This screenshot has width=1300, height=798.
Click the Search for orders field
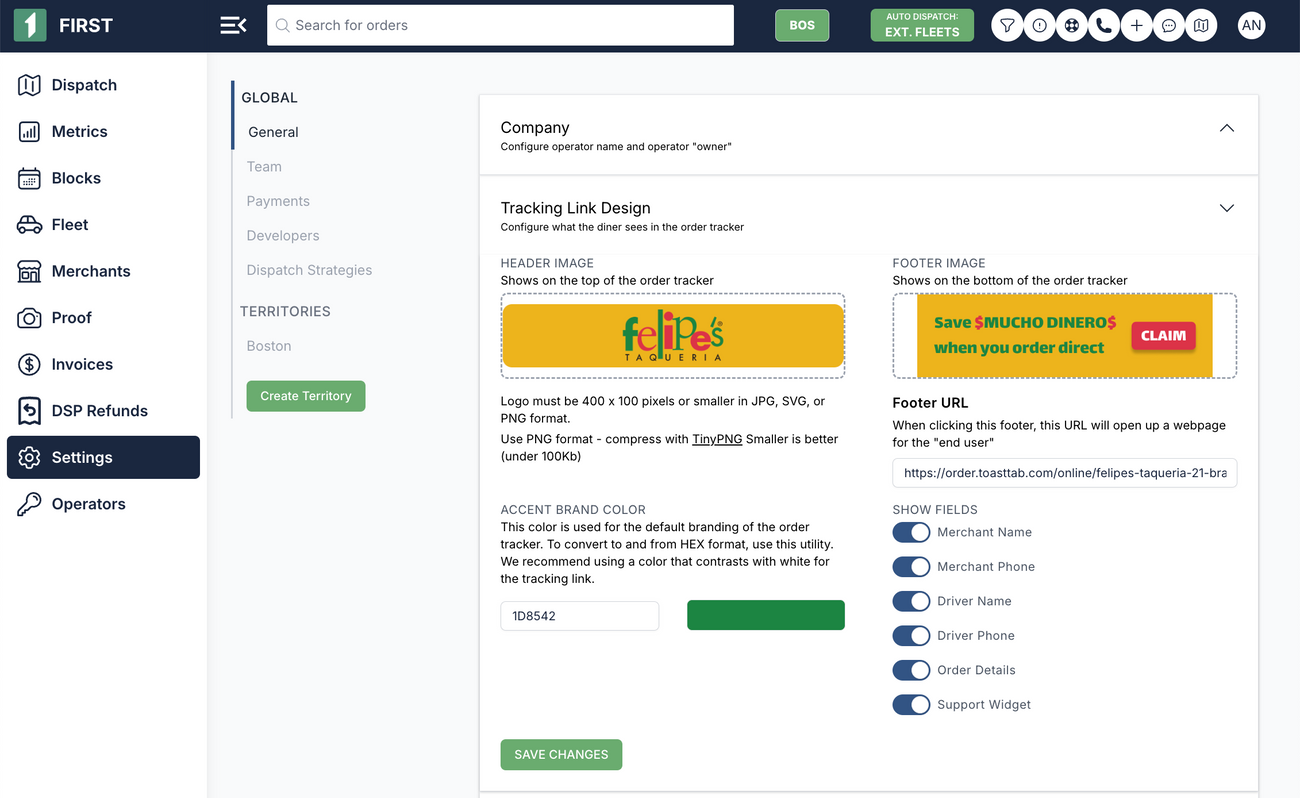[x=500, y=25]
